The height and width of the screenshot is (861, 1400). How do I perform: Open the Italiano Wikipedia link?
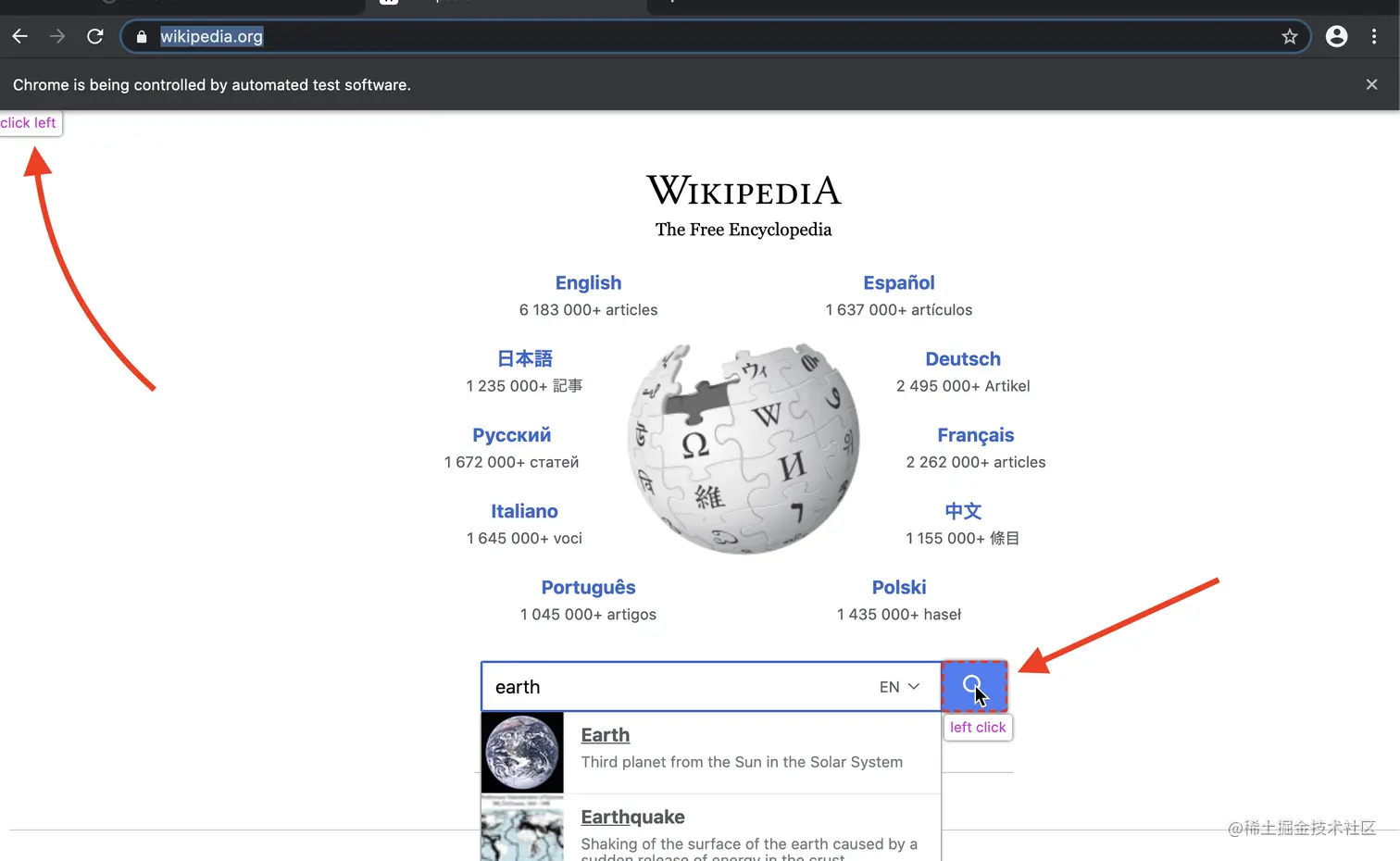tap(524, 511)
